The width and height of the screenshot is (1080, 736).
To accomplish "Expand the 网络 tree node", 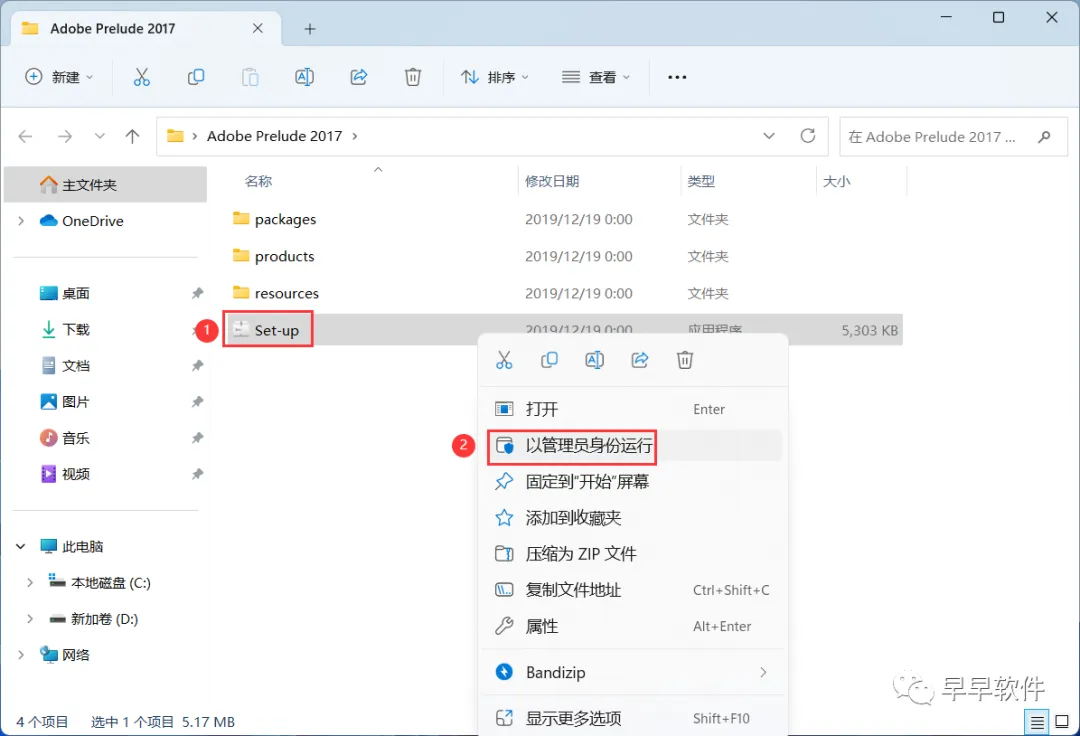I will (x=21, y=655).
